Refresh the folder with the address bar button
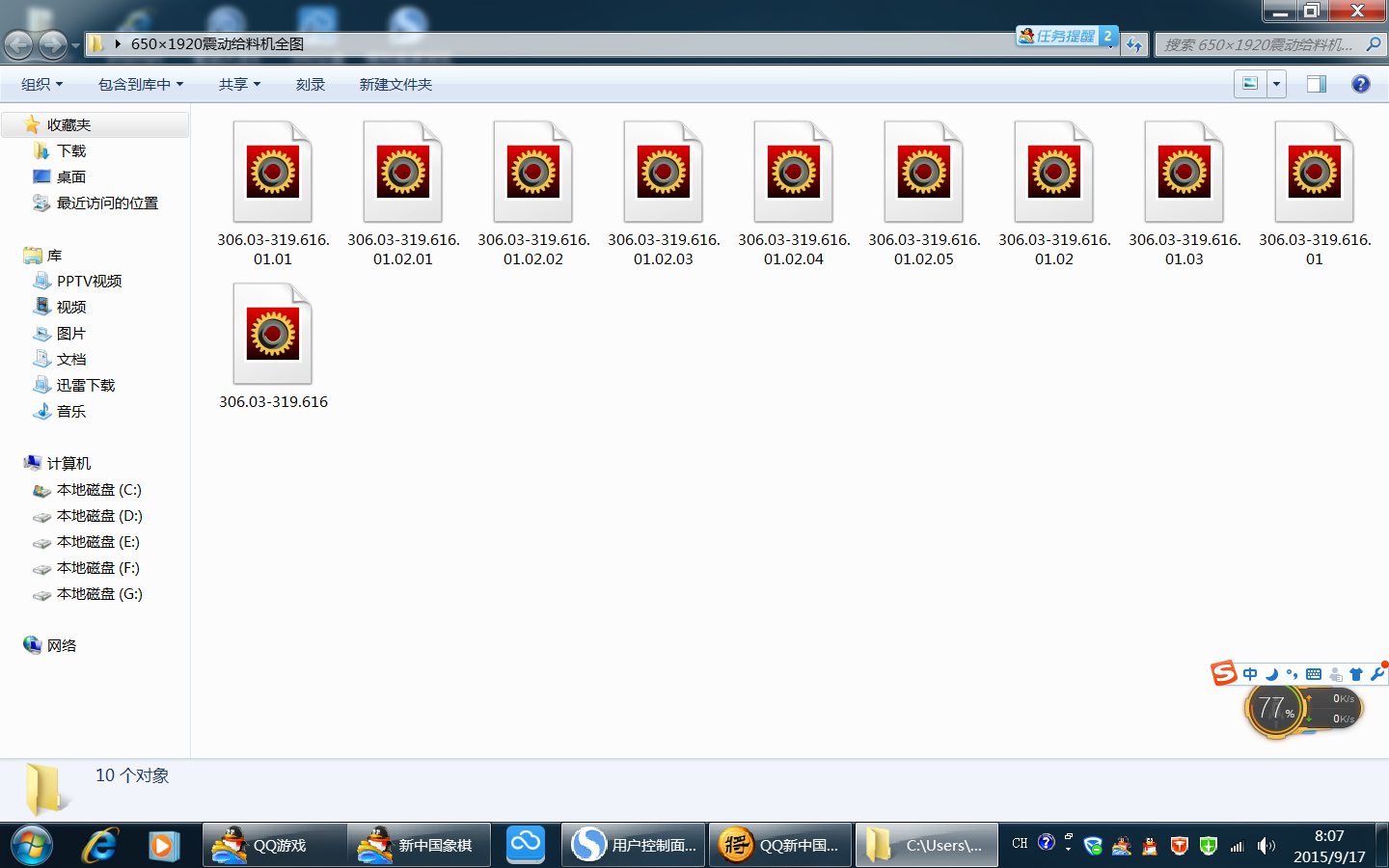The image size is (1389, 868). 1134,44
